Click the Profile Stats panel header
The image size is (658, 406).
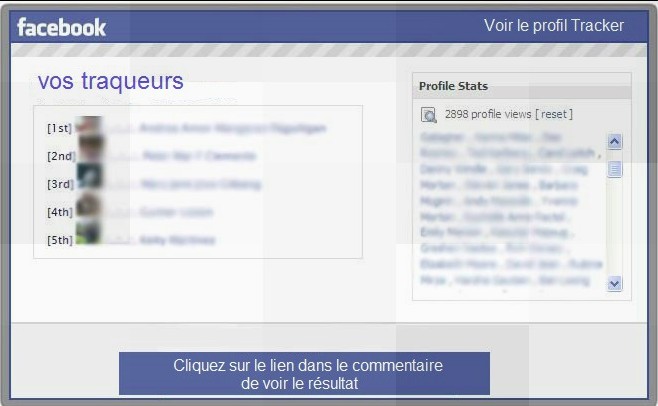click(x=522, y=86)
